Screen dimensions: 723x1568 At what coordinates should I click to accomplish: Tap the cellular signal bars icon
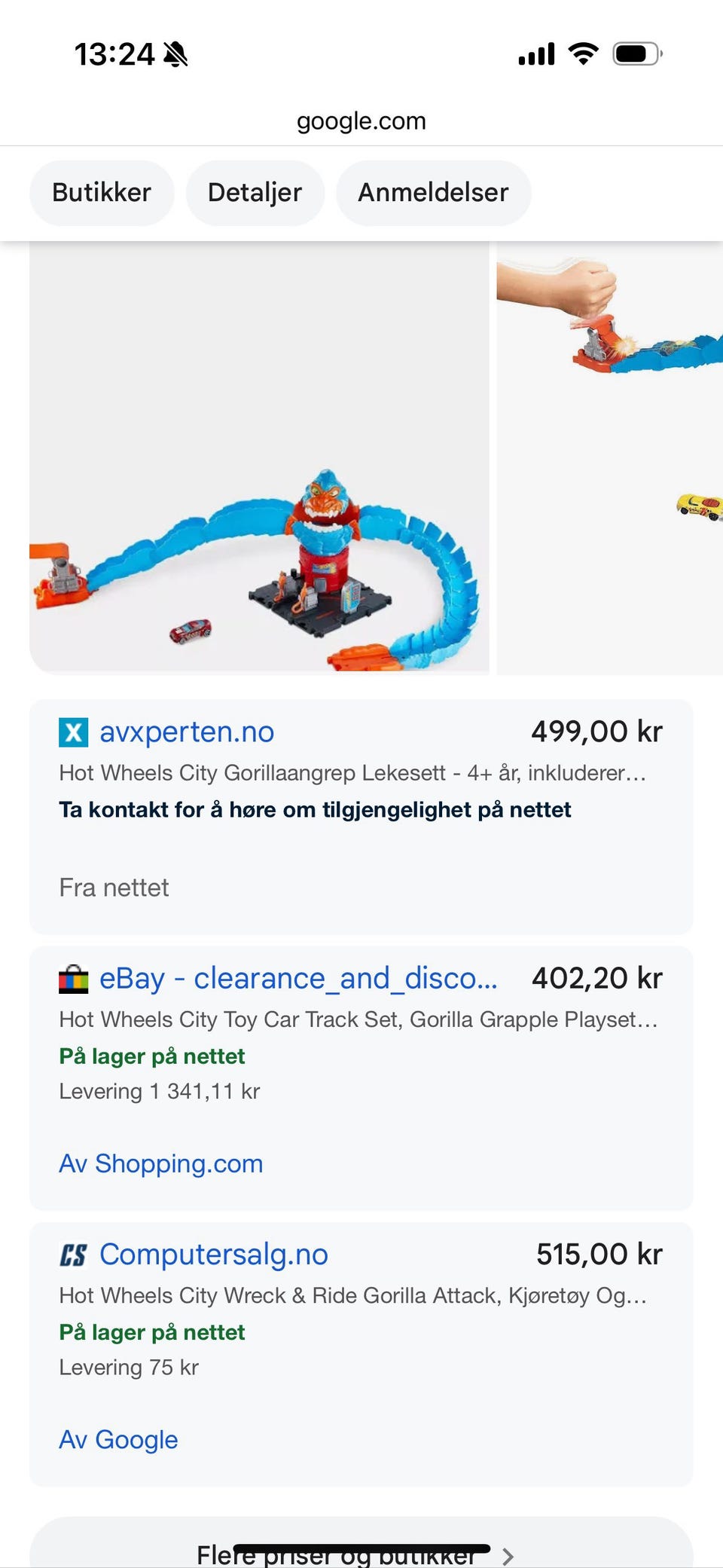point(537,54)
